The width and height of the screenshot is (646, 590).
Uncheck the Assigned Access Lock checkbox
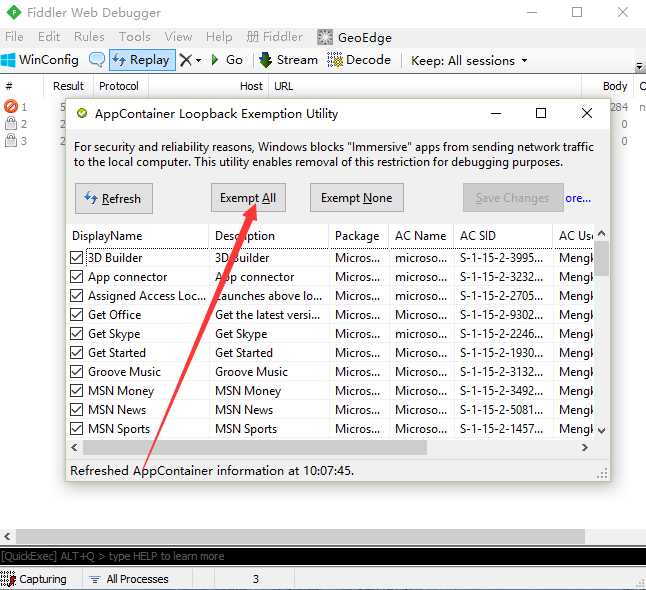coord(76,295)
